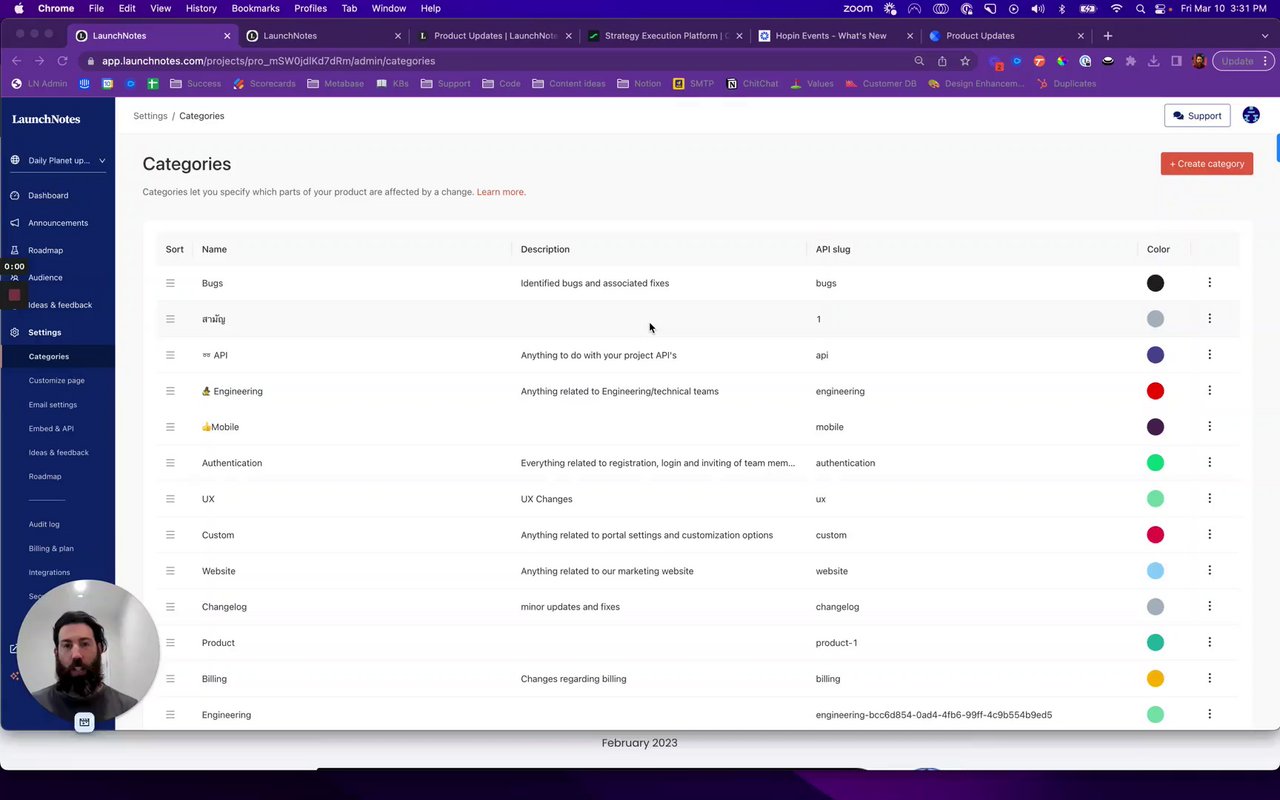Click Announcements megaphone icon in sidebar
This screenshot has height=800, width=1280.
pyautogui.click(x=15, y=223)
